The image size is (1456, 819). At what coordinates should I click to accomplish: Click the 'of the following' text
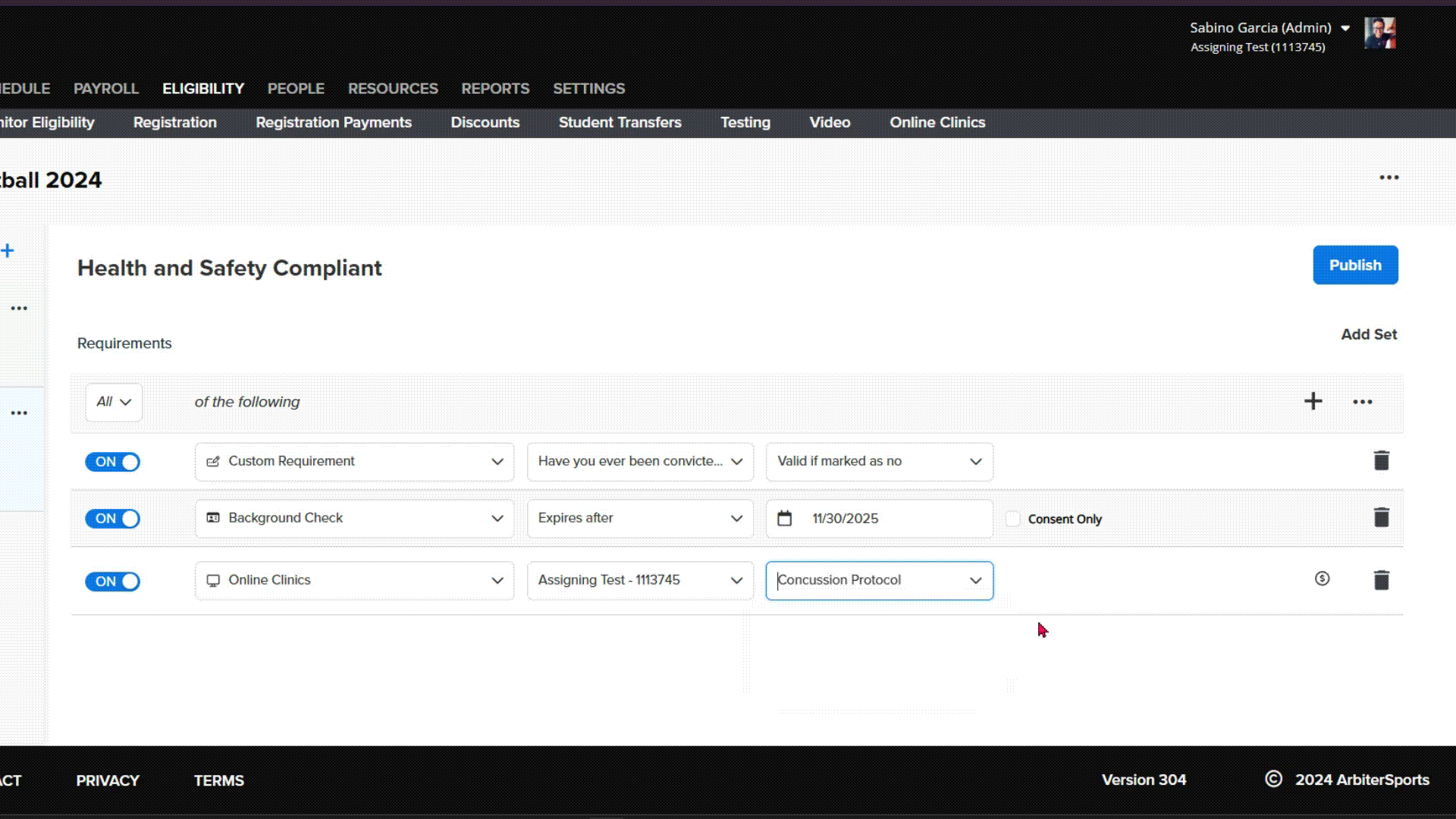[247, 402]
